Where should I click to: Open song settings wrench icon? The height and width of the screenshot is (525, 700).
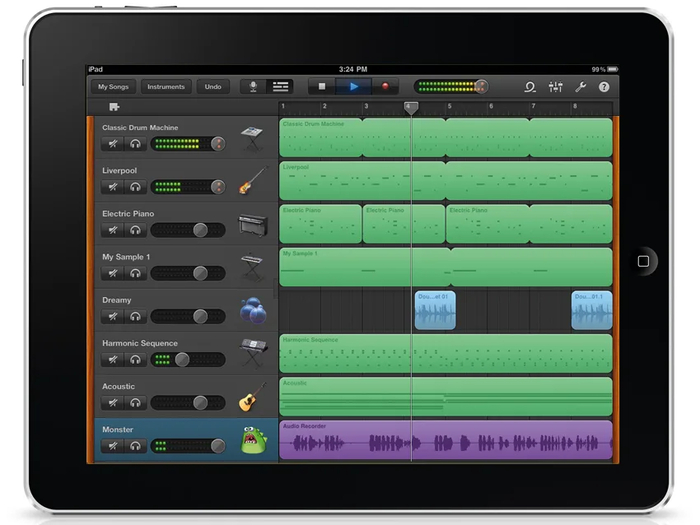[580, 87]
